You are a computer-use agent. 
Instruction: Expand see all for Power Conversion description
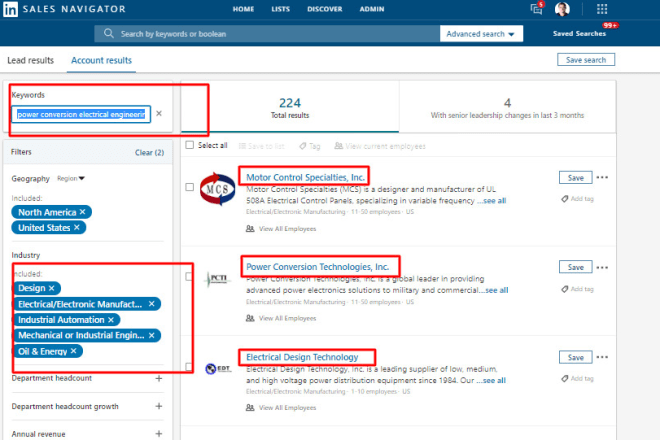coord(493,291)
